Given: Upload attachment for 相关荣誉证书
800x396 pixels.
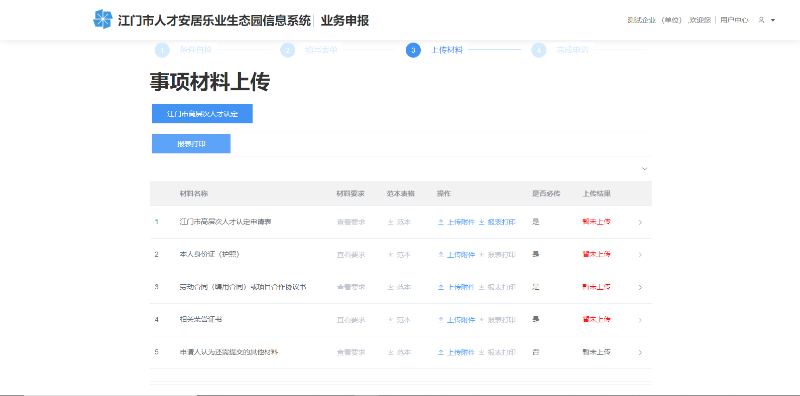Looking at the screenshot, I should click(x=457, y=320).
